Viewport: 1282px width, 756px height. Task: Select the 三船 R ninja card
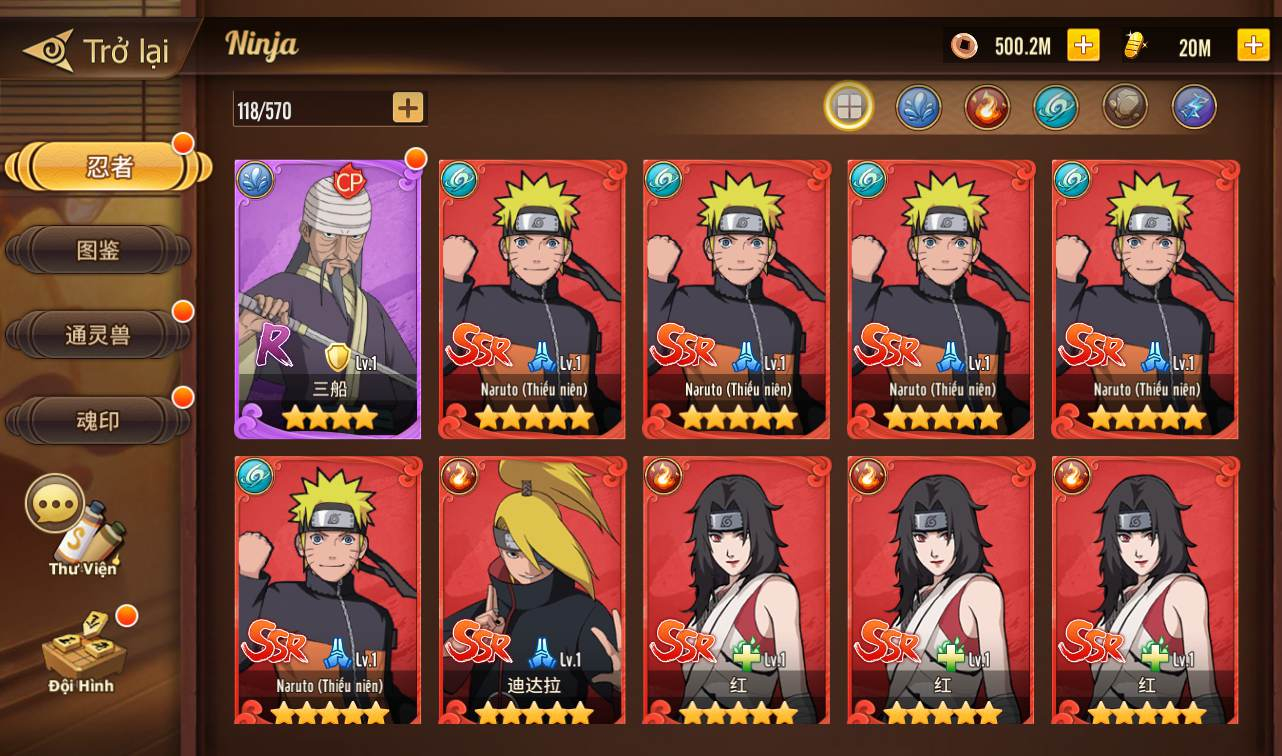[328, 299]
